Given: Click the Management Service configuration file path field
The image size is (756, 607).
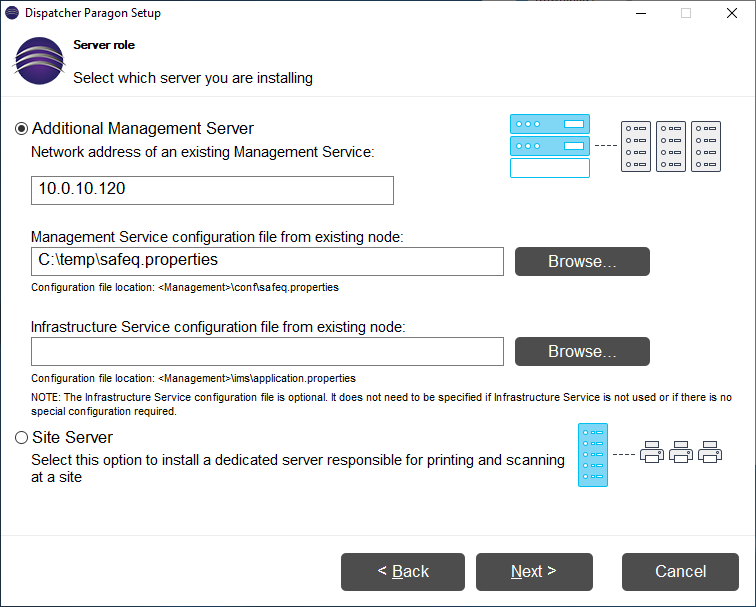Looking at the screenshot, I should [267, 261].
